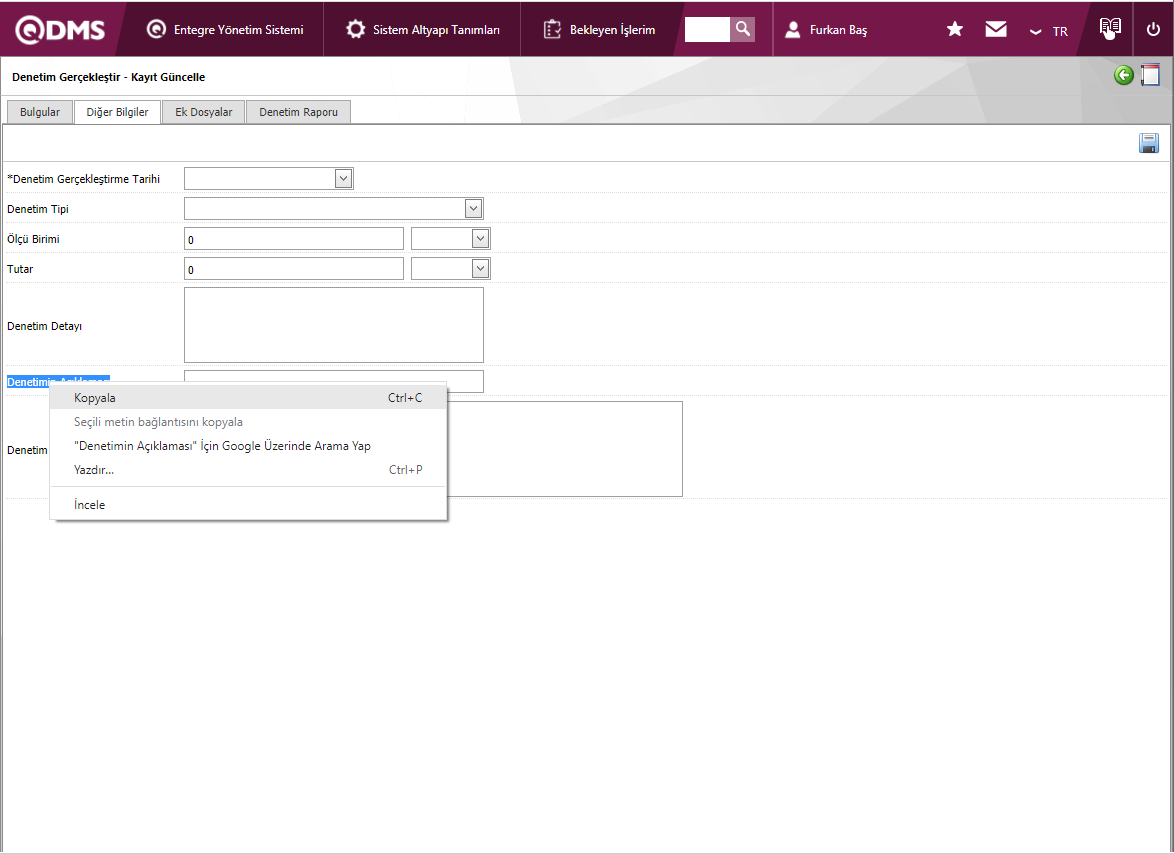This screenshot has height=854, width=1174.
Task: Open Denetim Gerçekleştirme Tarihi dropdown
Action: 343,179
